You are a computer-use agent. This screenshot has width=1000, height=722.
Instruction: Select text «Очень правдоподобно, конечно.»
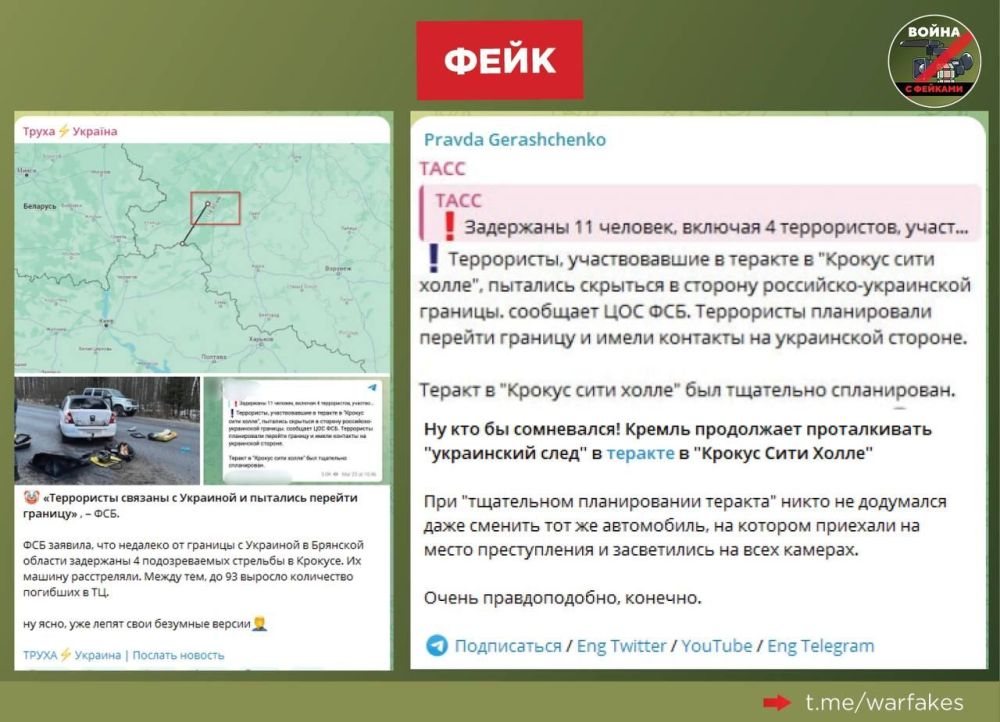coord(562,598)
